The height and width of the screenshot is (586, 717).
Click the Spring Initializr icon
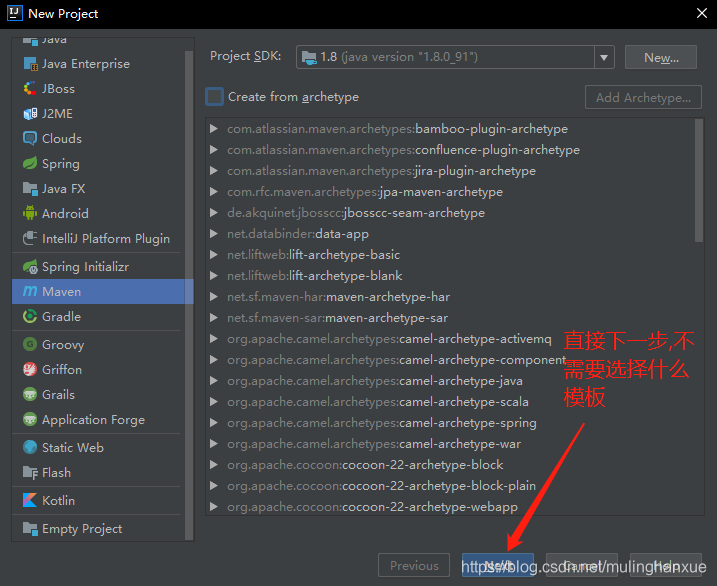[30, 266]
